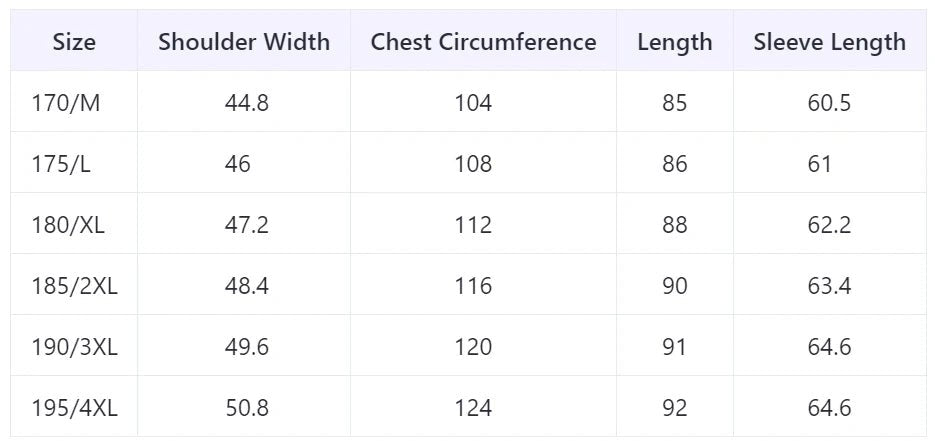
Task: Click the Sleeve Length column header
Action: pyautogui.click(x=829, y=42)
